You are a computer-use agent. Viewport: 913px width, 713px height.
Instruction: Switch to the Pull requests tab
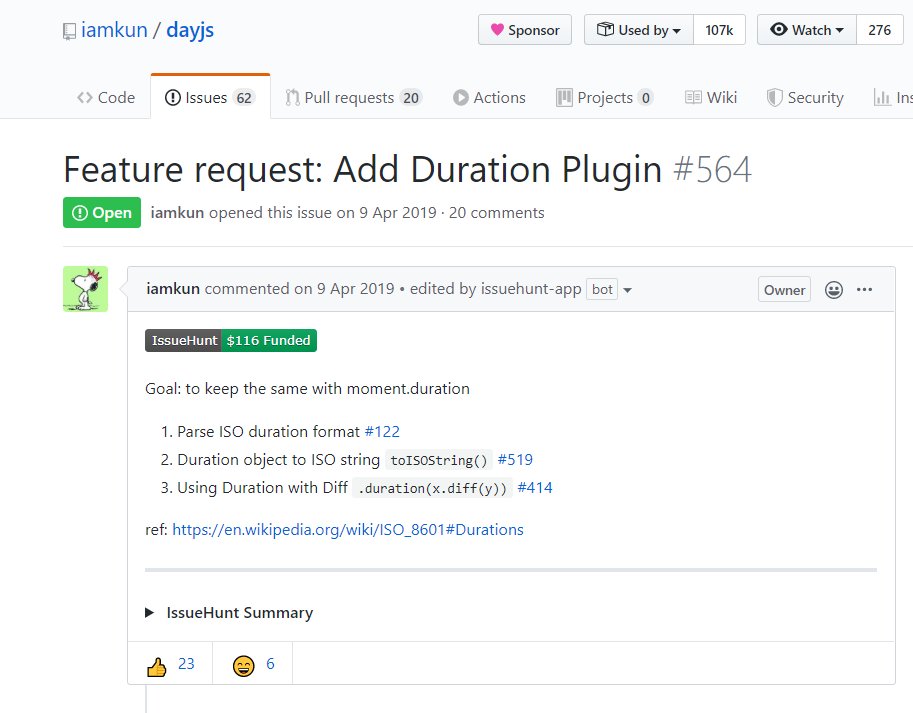click(353, 97)
